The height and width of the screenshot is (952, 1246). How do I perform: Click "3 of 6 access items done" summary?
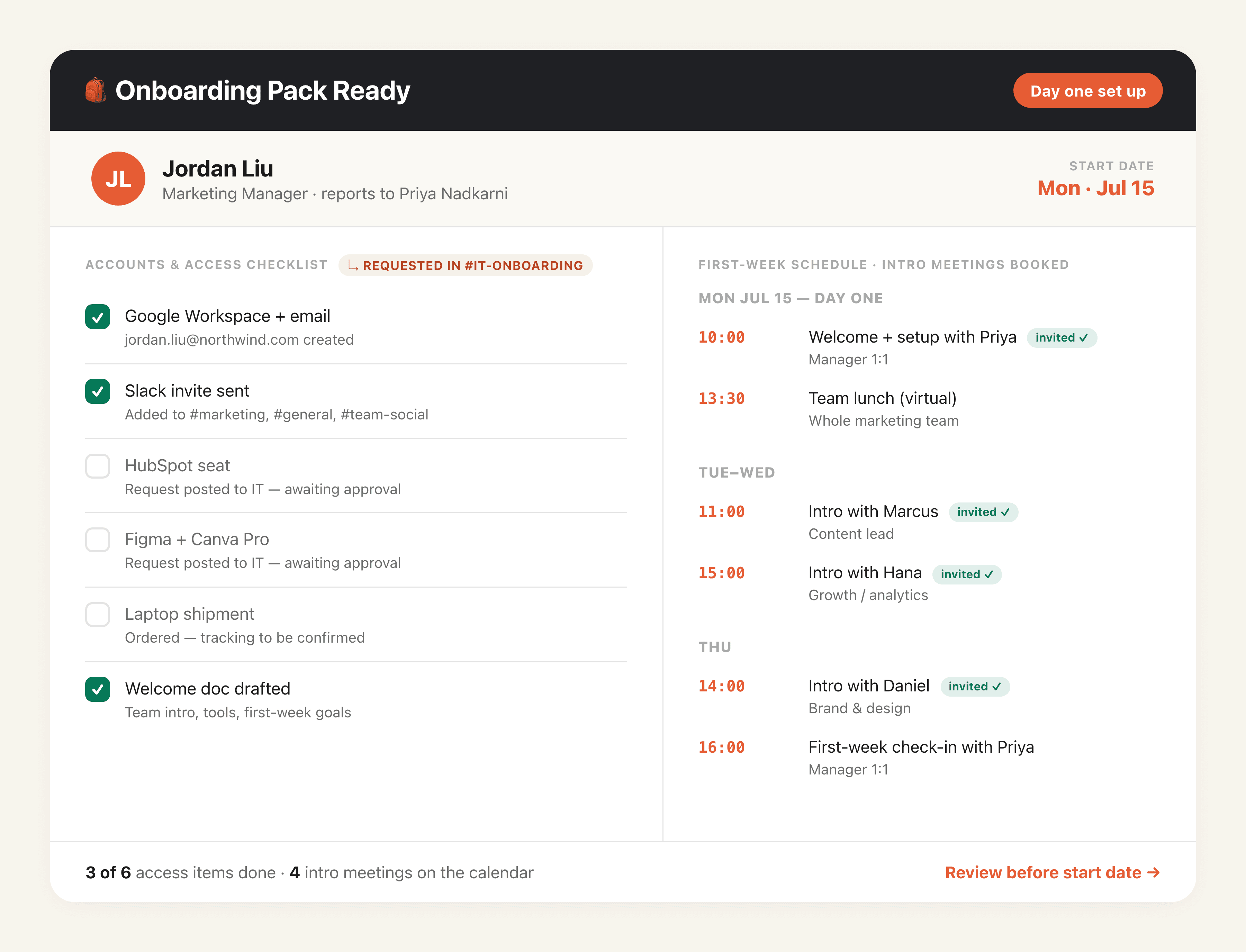point(181,872)
